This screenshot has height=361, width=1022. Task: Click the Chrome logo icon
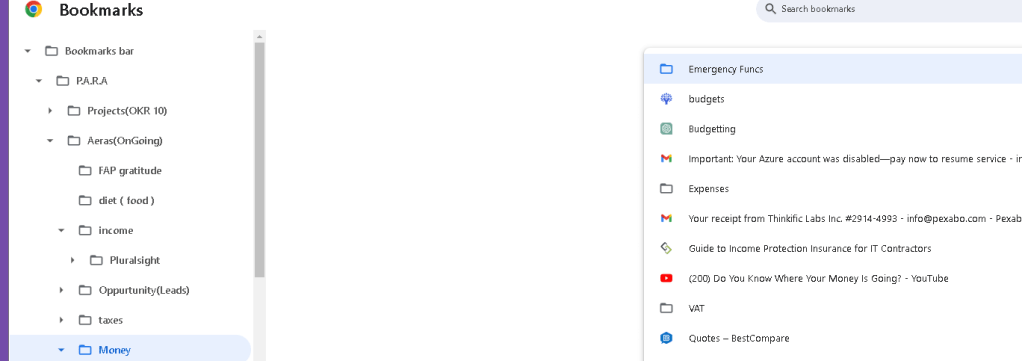click(34, 9)
